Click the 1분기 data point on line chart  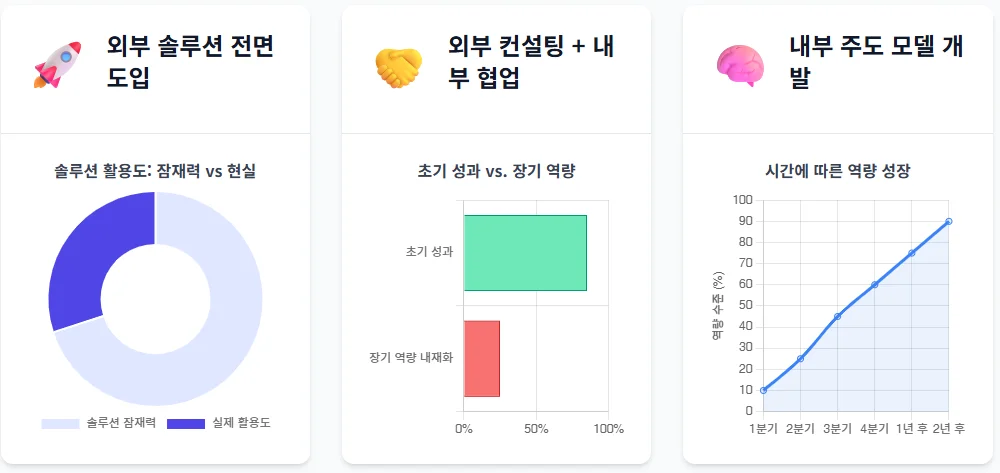tap(764, 390)
